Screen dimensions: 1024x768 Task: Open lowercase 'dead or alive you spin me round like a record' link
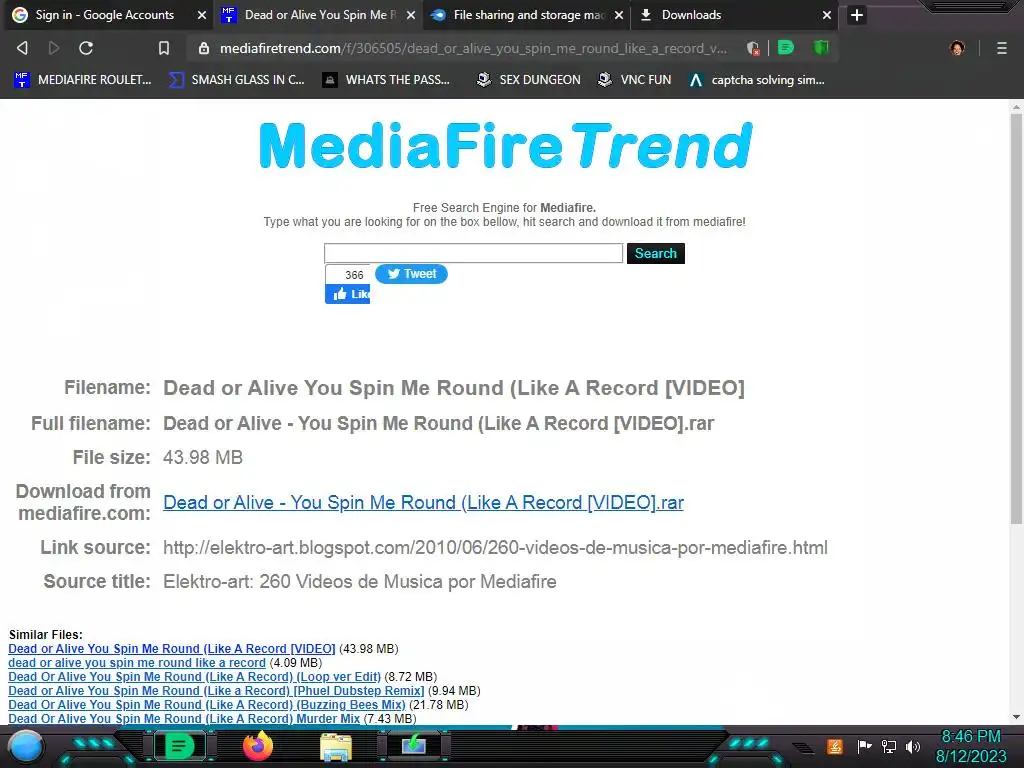[137, 662]
